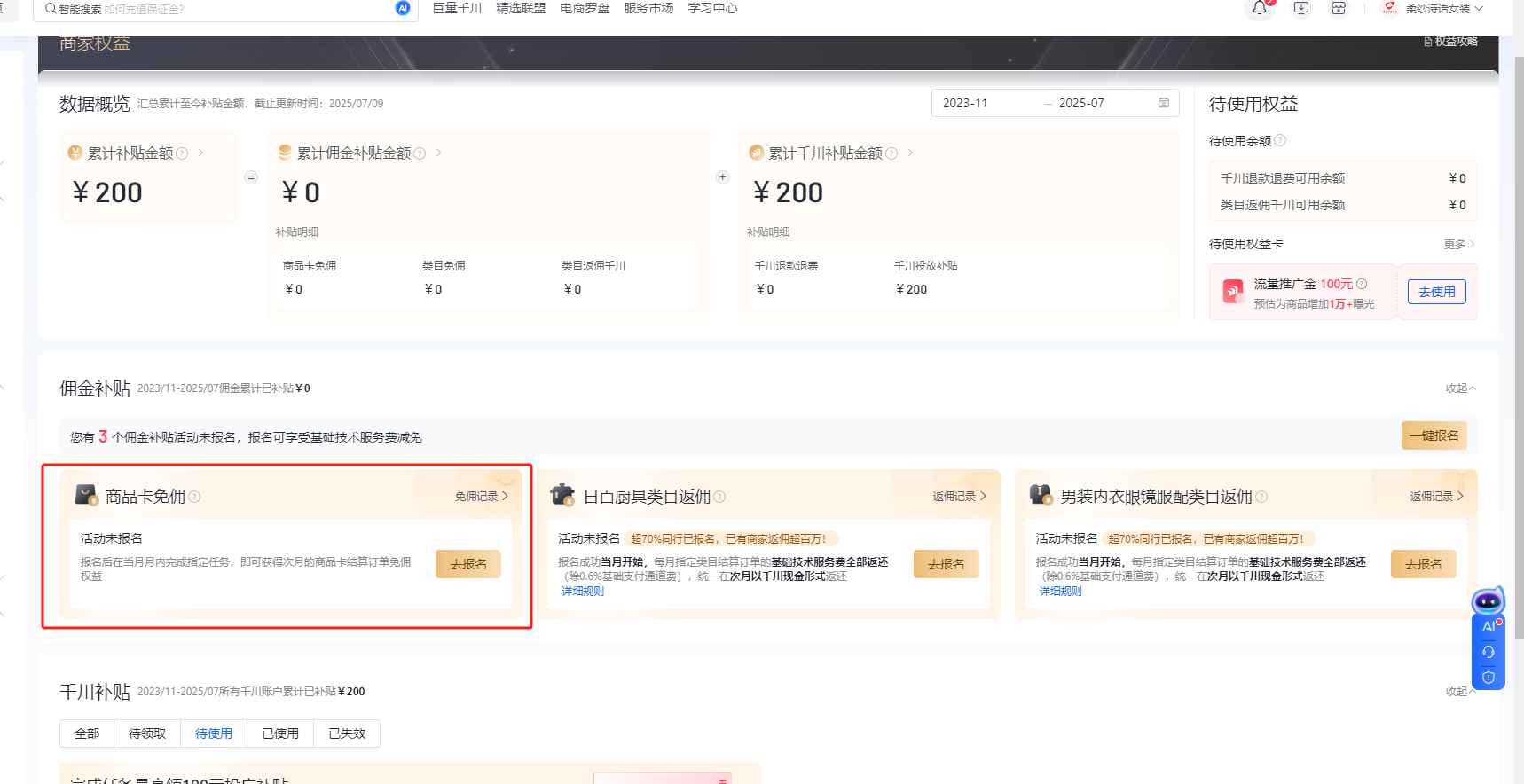Show help icon next to 商品卡免佣
Viewport: 1524px width, 784px height.
[x=194, y=497]
